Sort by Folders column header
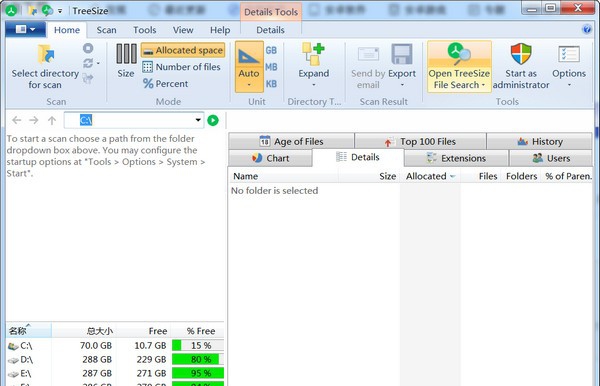The width and height of the screenshot is (600, 386). (x=522, y=176)
